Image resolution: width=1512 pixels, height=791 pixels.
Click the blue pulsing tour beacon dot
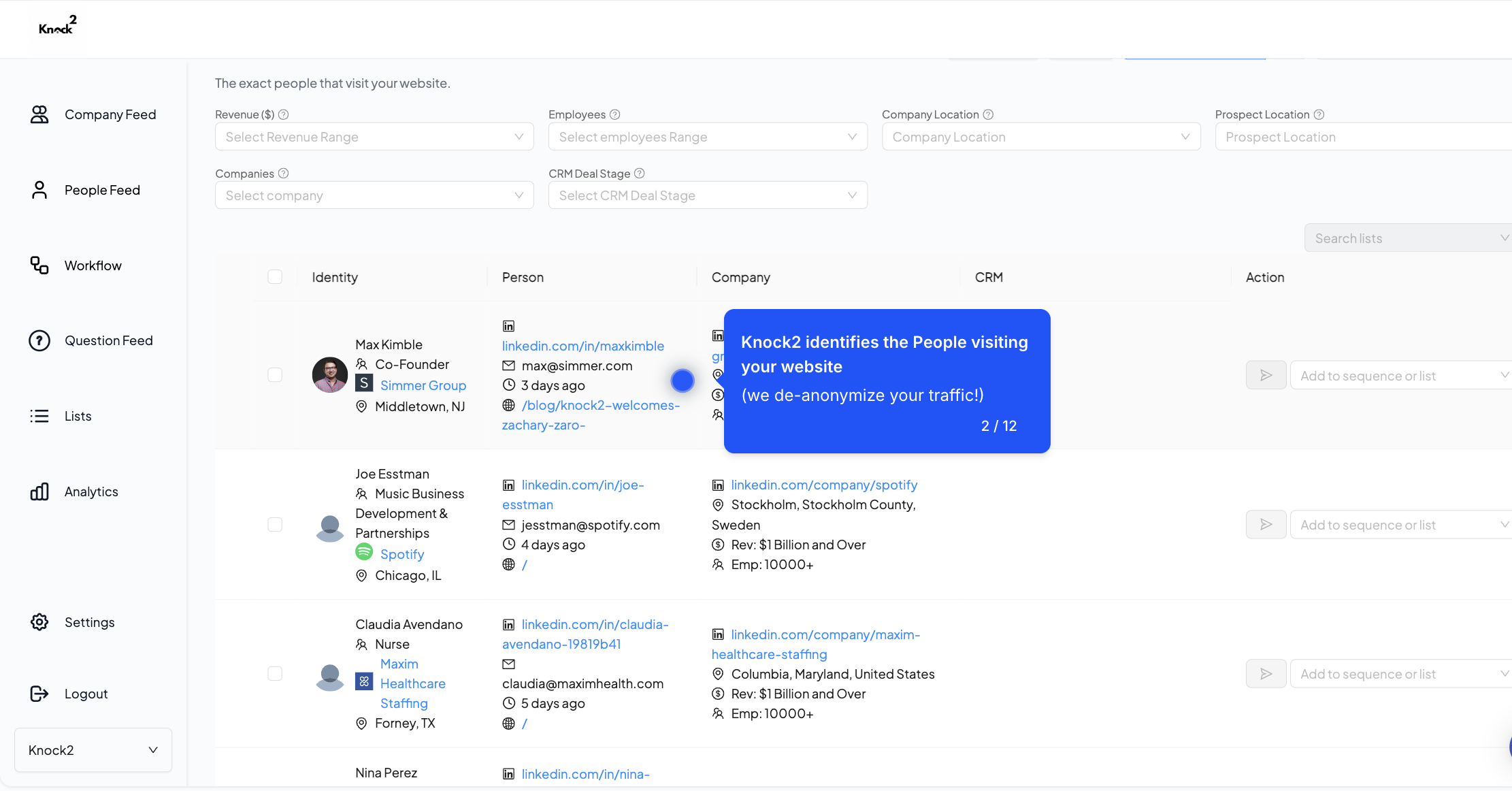click(x=682, y=381)
